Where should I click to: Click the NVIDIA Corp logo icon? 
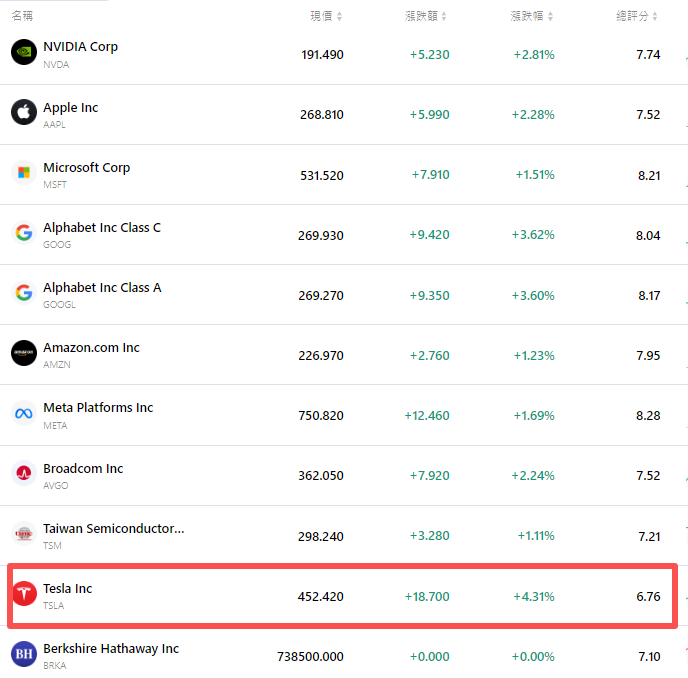[x=24, y=52]
